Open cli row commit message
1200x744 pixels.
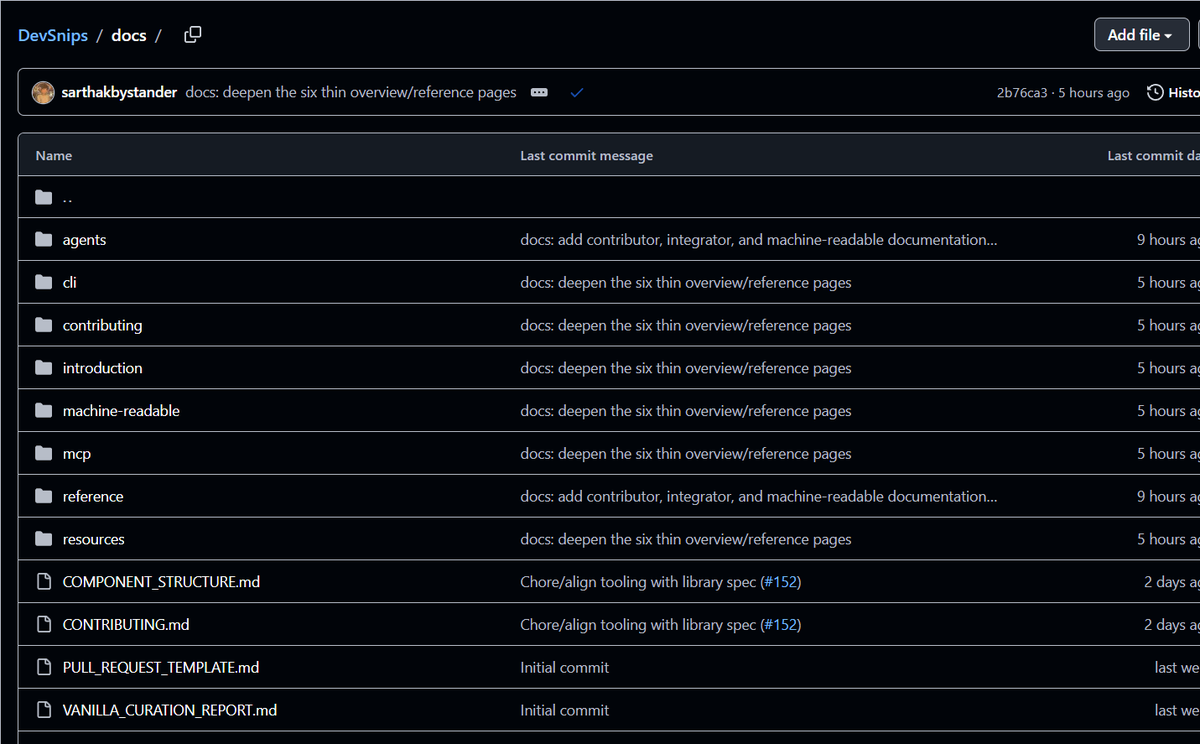coord(686,283)
